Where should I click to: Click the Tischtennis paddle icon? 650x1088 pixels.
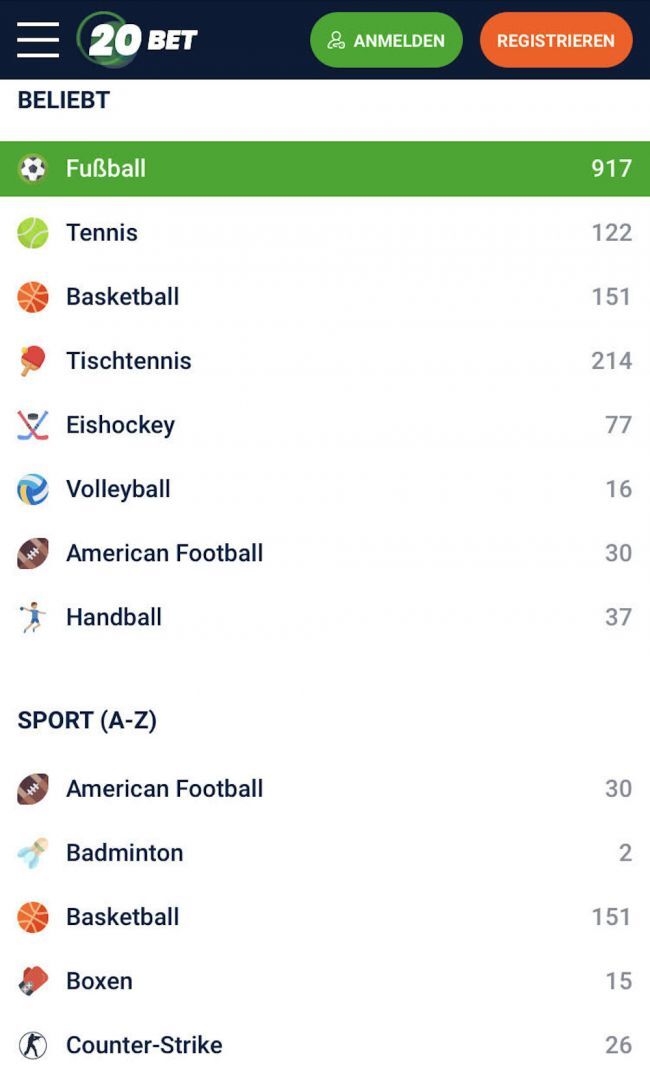pyautogui.click(x=33, y=361)
